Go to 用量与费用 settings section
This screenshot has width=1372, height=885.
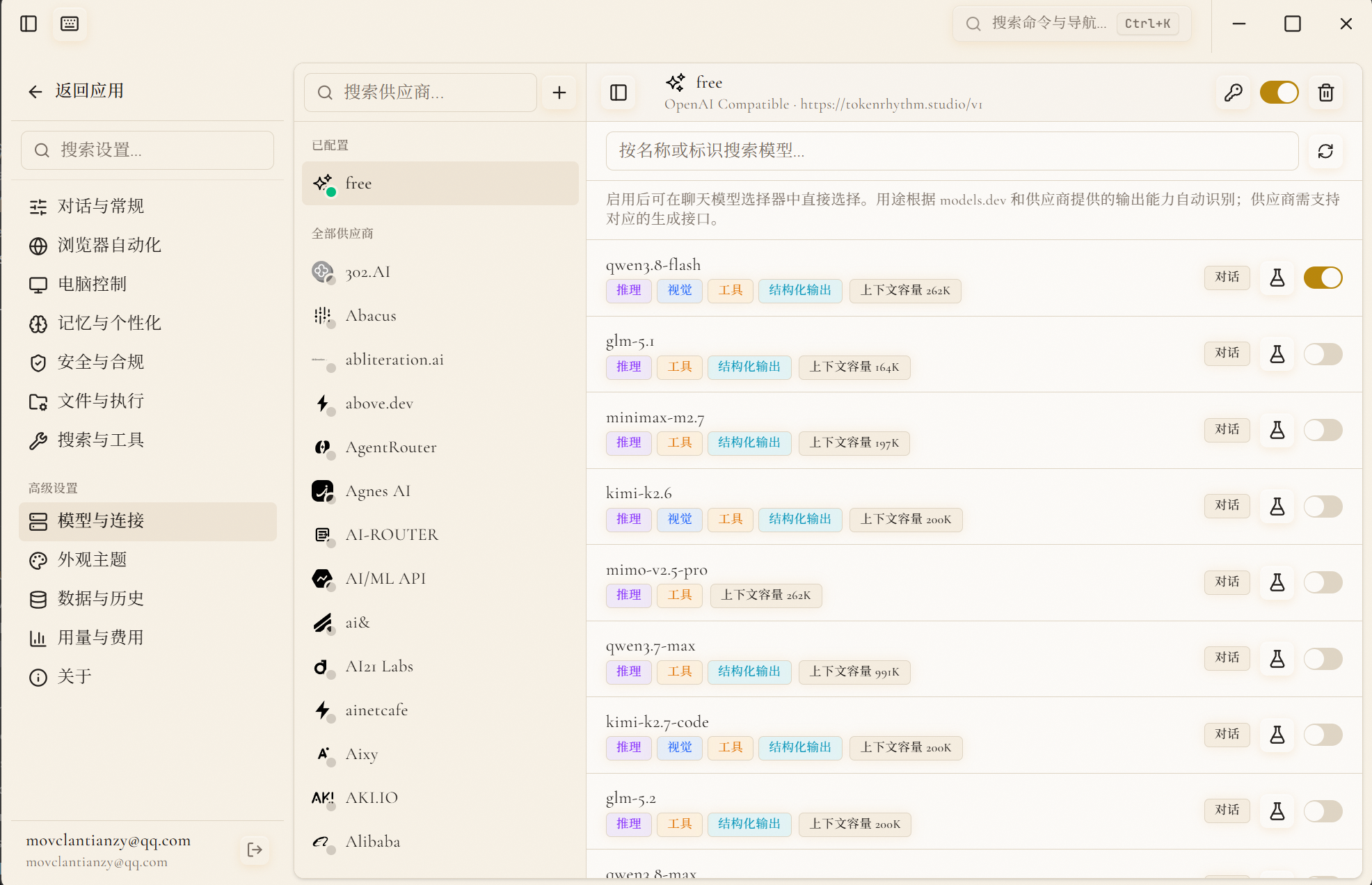[147, 637]
